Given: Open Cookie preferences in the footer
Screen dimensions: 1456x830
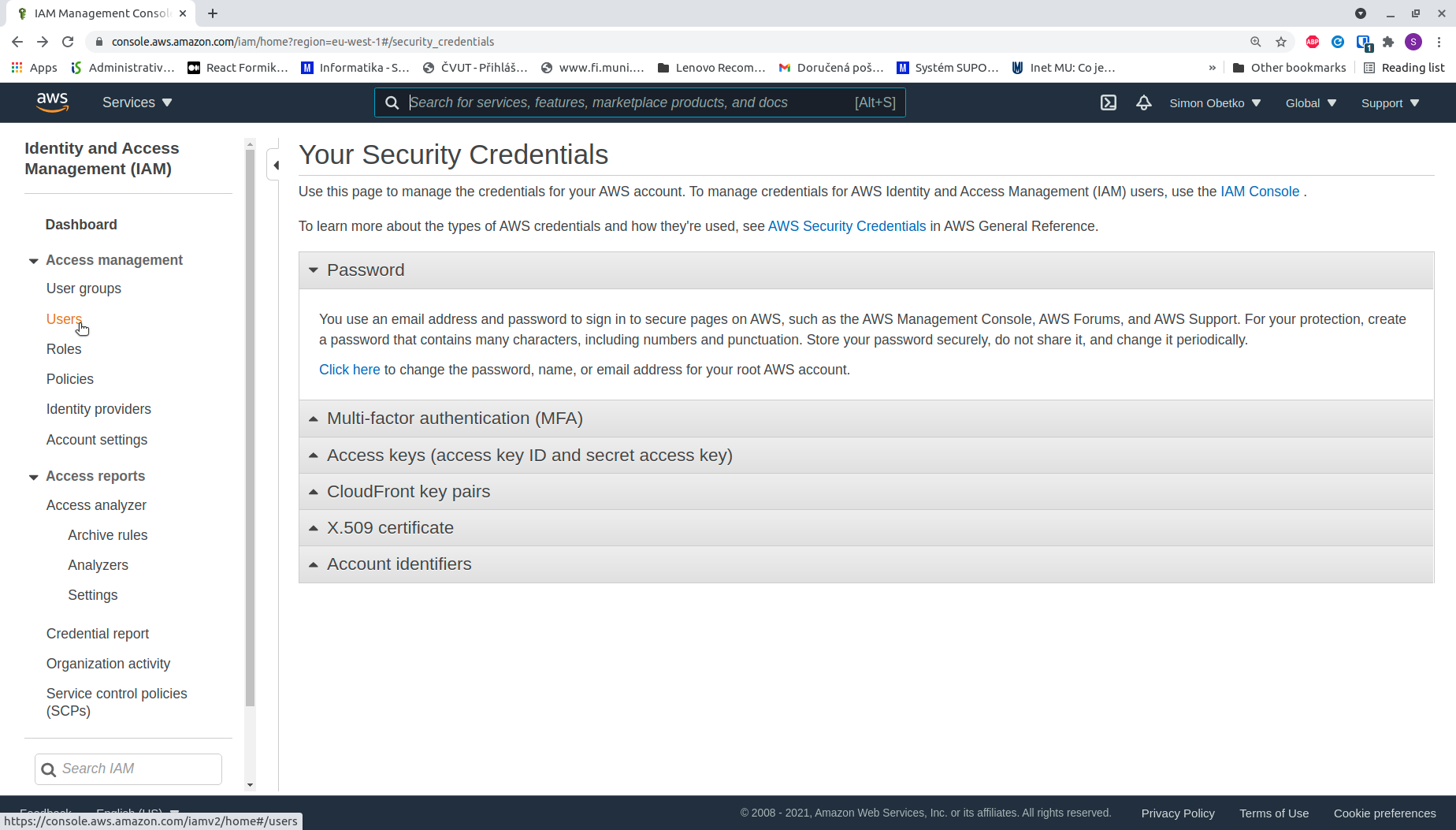Looking at the screenshot, I should pyautogui.click(x=1385, y=813).
